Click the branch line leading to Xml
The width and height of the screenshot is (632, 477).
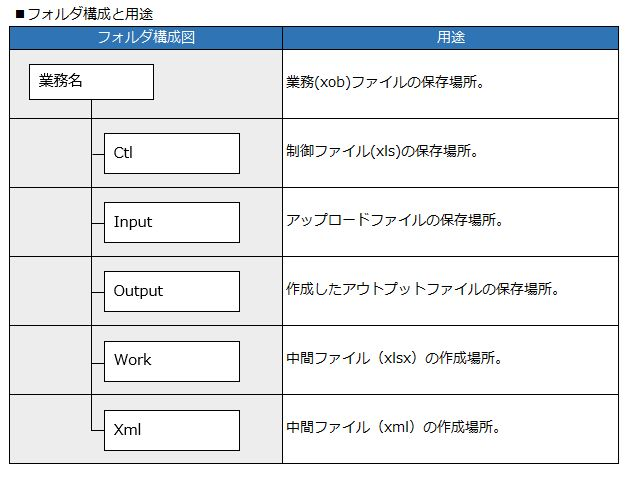tap(98, 431)
